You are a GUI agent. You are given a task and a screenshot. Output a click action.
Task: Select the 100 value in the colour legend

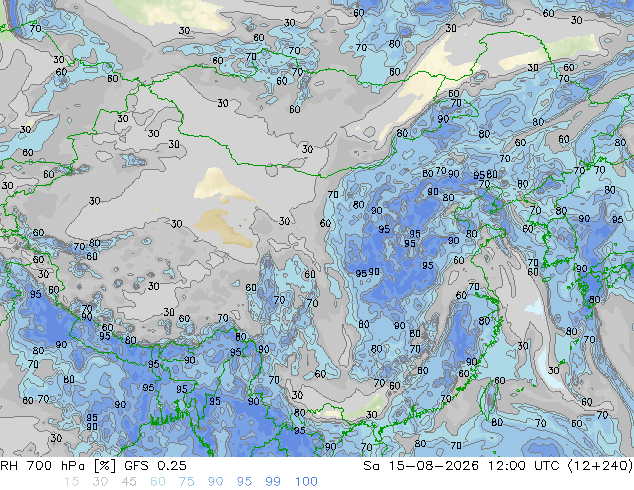306,482
